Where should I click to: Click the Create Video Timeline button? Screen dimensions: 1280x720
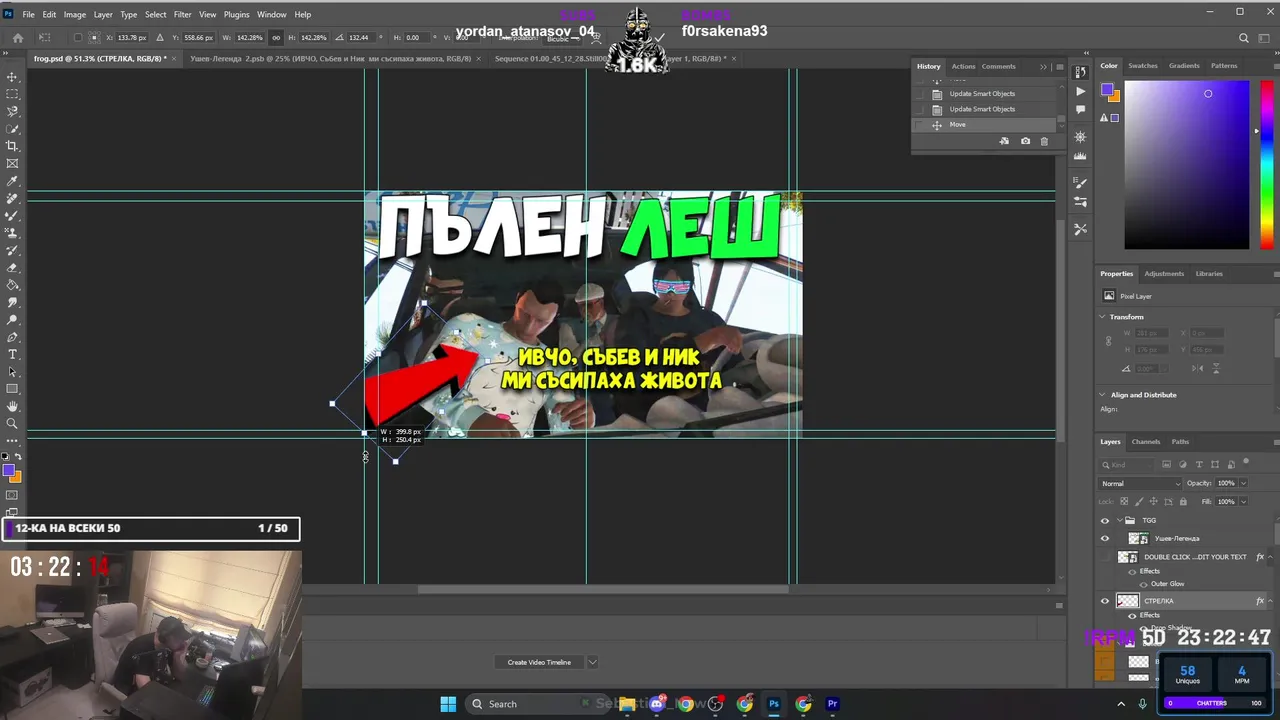[539, 662]
